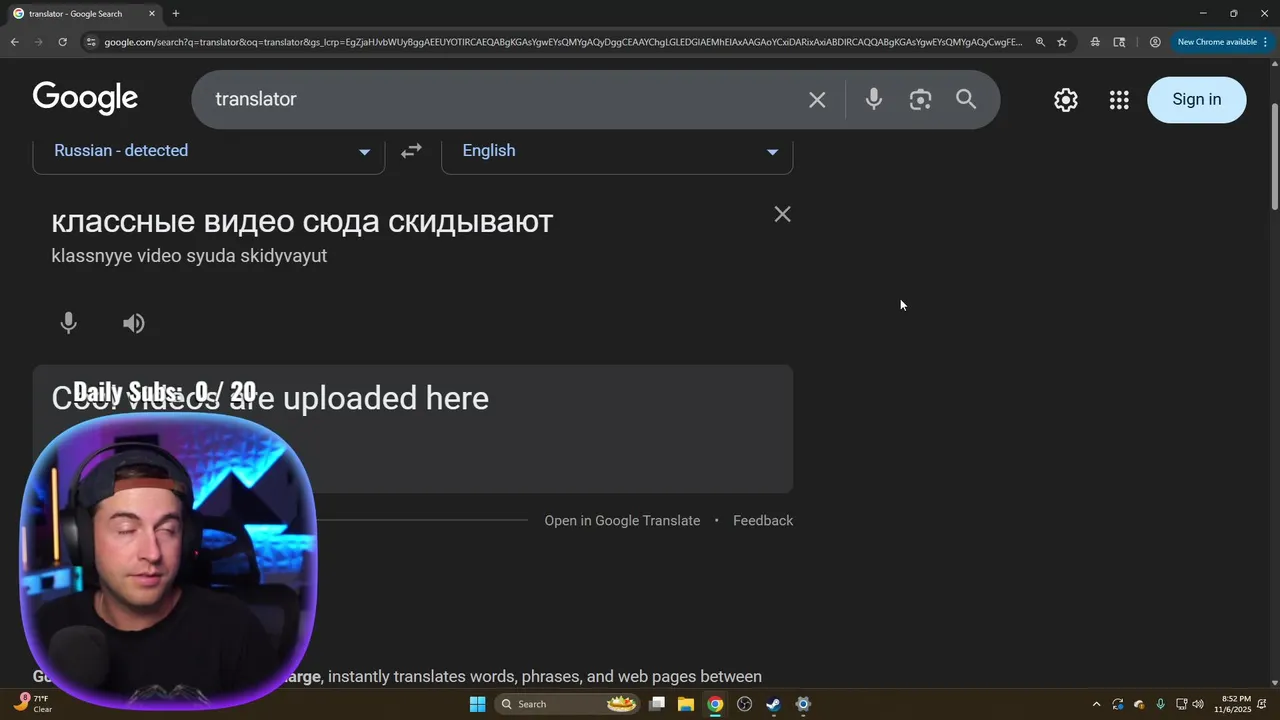
Task: Click the Chrome address bar URL
Action: 563,42
